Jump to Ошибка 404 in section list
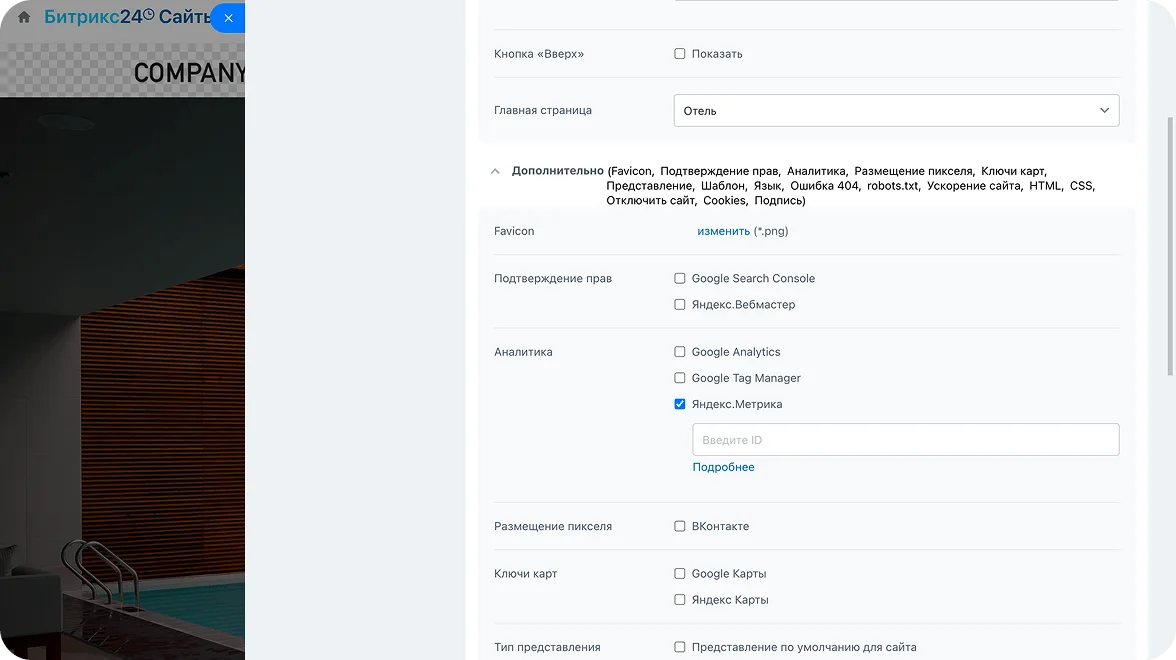Viewport: 1176px width, 660px height. [x=825, y=186]
